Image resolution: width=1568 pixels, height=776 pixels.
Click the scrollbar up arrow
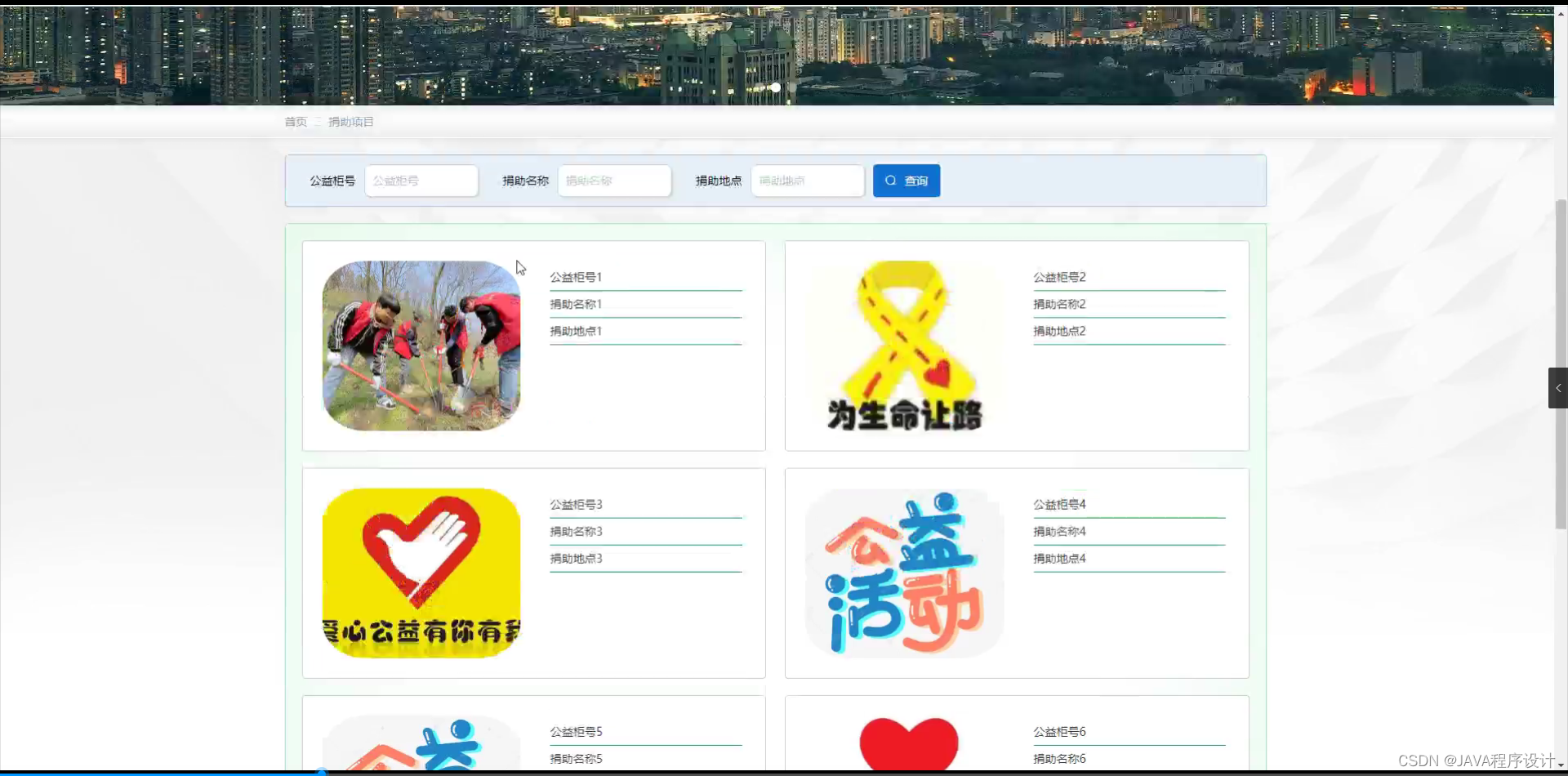[x=1561, y=13]
